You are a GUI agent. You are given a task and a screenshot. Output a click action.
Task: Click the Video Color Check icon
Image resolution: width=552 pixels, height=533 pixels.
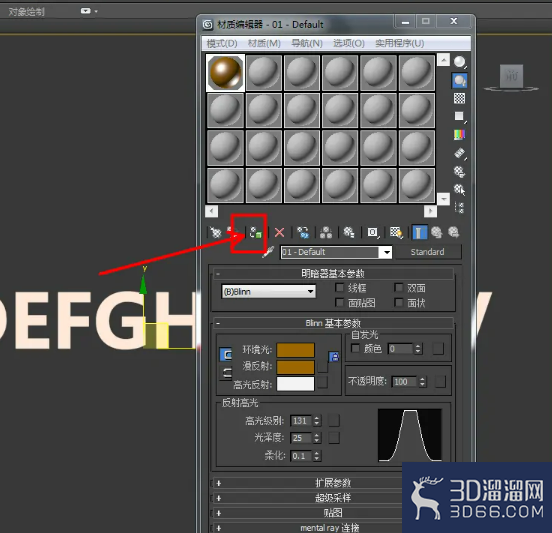[459, 134]
